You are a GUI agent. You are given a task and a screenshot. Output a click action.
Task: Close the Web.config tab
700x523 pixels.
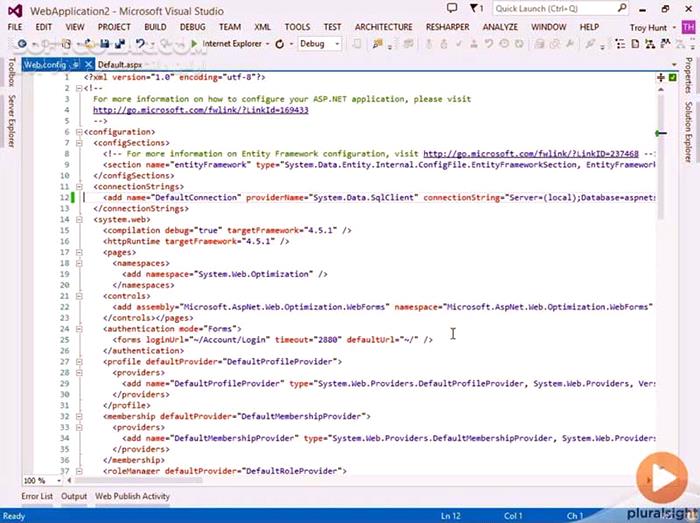click(x=88, y=65)
